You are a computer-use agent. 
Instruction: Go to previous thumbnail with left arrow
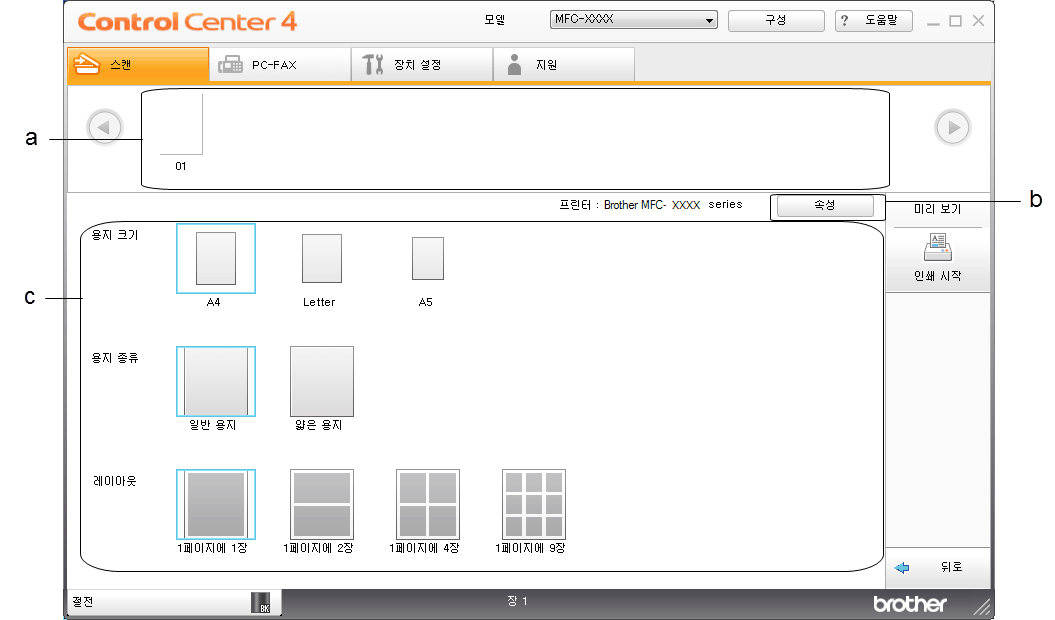(x=104, y=127)
